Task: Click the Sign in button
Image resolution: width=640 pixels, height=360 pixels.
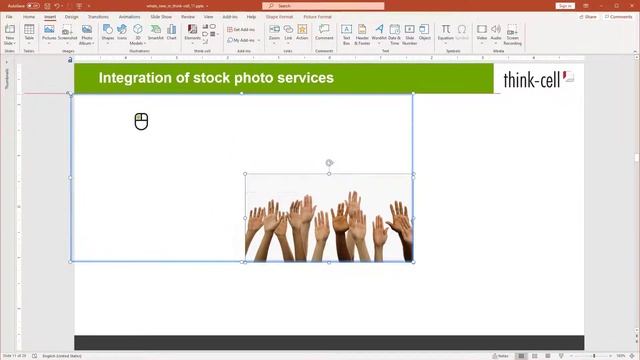Action: [565, 6]
